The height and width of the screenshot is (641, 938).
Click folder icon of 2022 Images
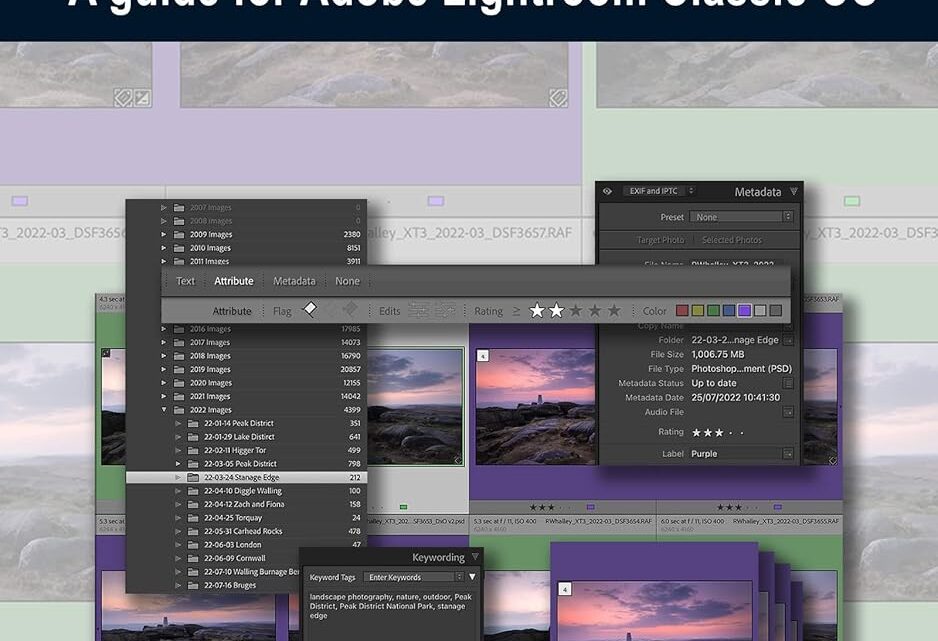point(179,410)
